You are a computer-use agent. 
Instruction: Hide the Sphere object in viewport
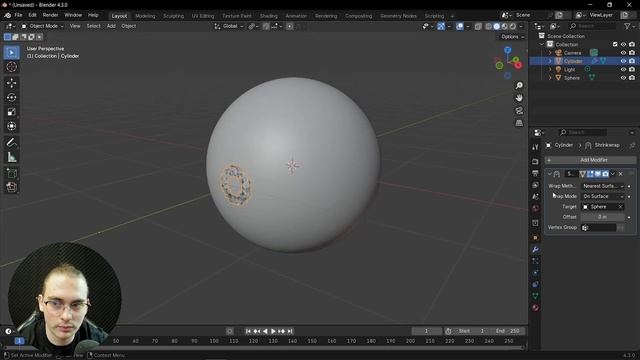click(623, 78)
